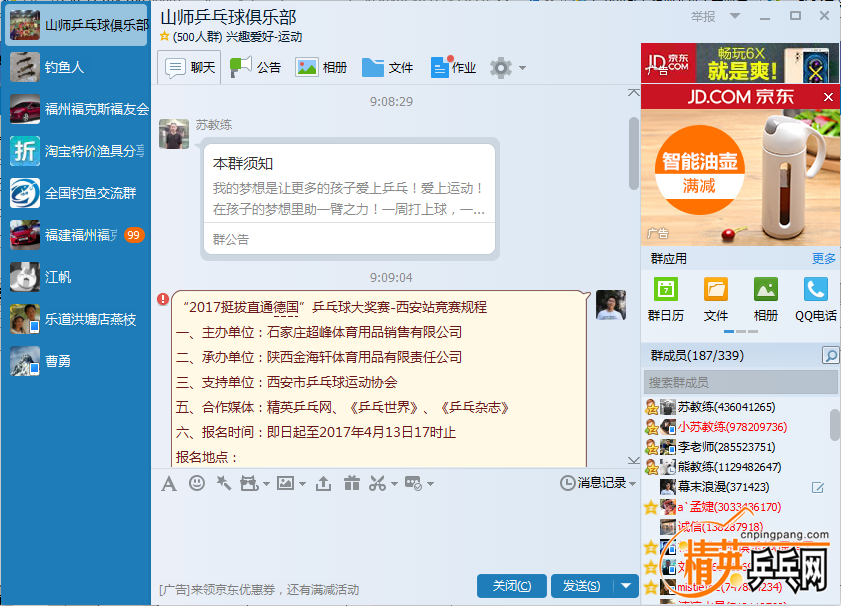The image size is (841, 606).
Task: Click the window shake icon
Action: click(248, 483)
